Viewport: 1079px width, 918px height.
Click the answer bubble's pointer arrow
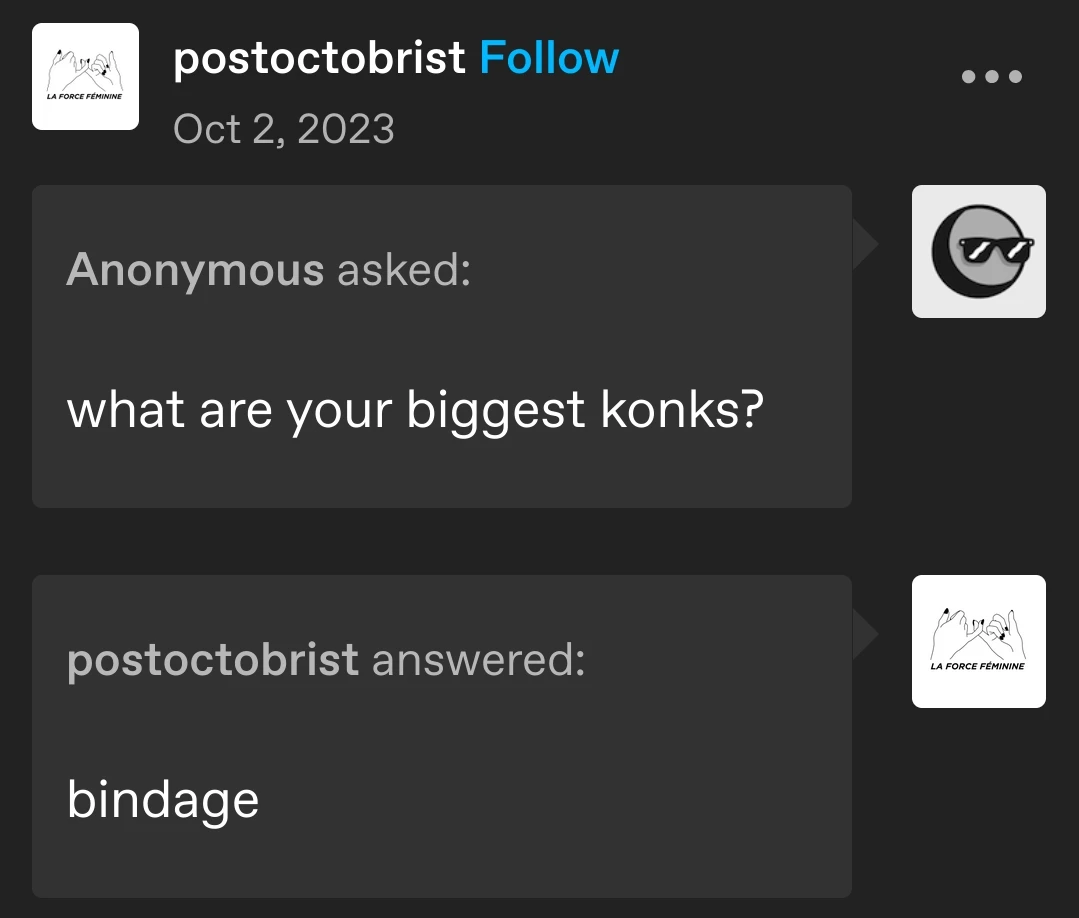pos(864,635)
